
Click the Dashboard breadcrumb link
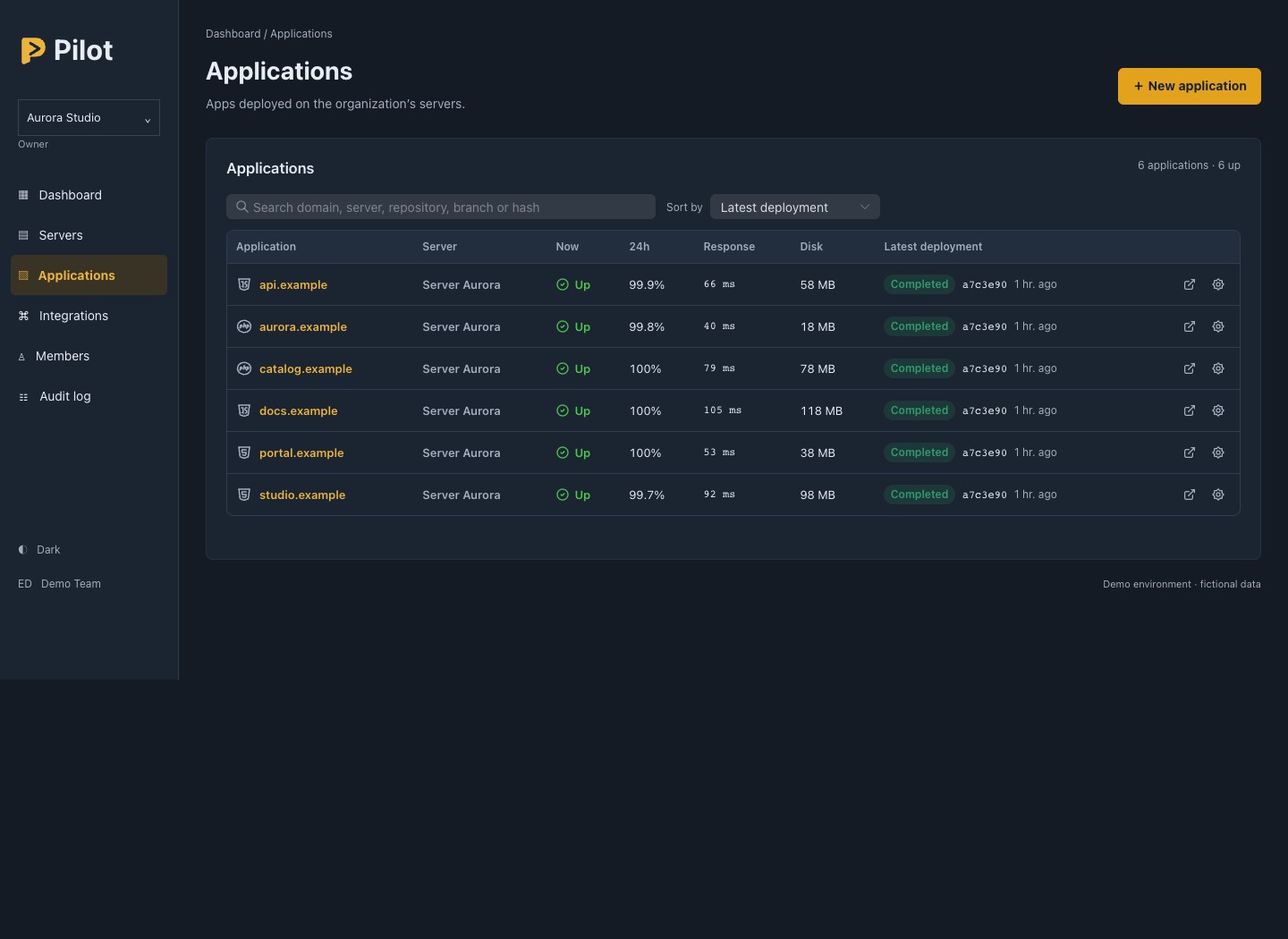(x=233, y=34)
